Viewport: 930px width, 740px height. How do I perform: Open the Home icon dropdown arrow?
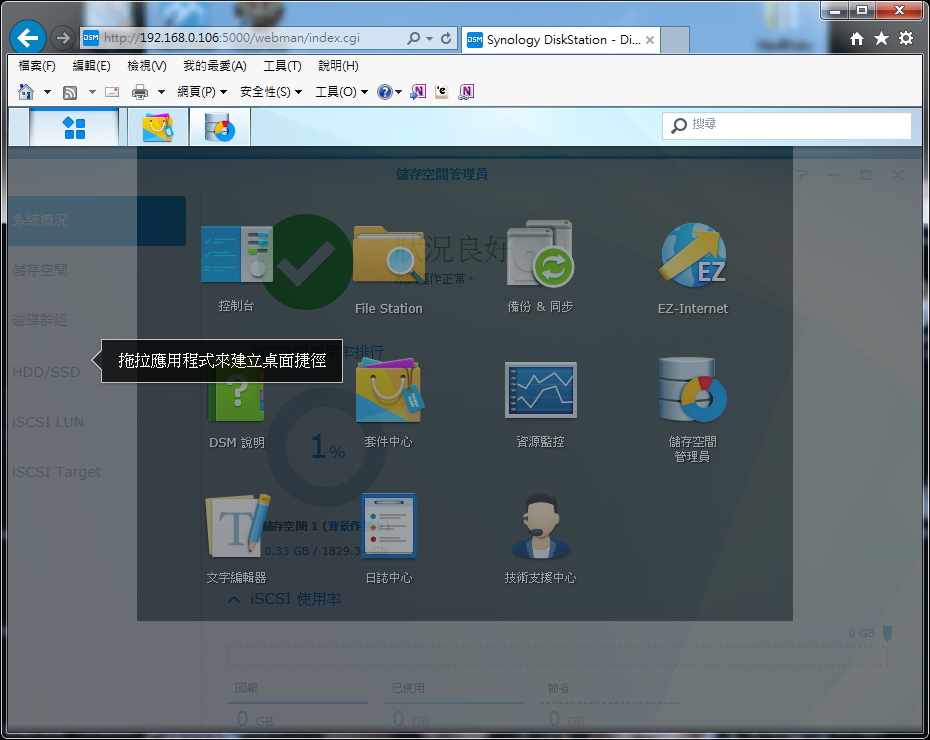tap(47, 92)
